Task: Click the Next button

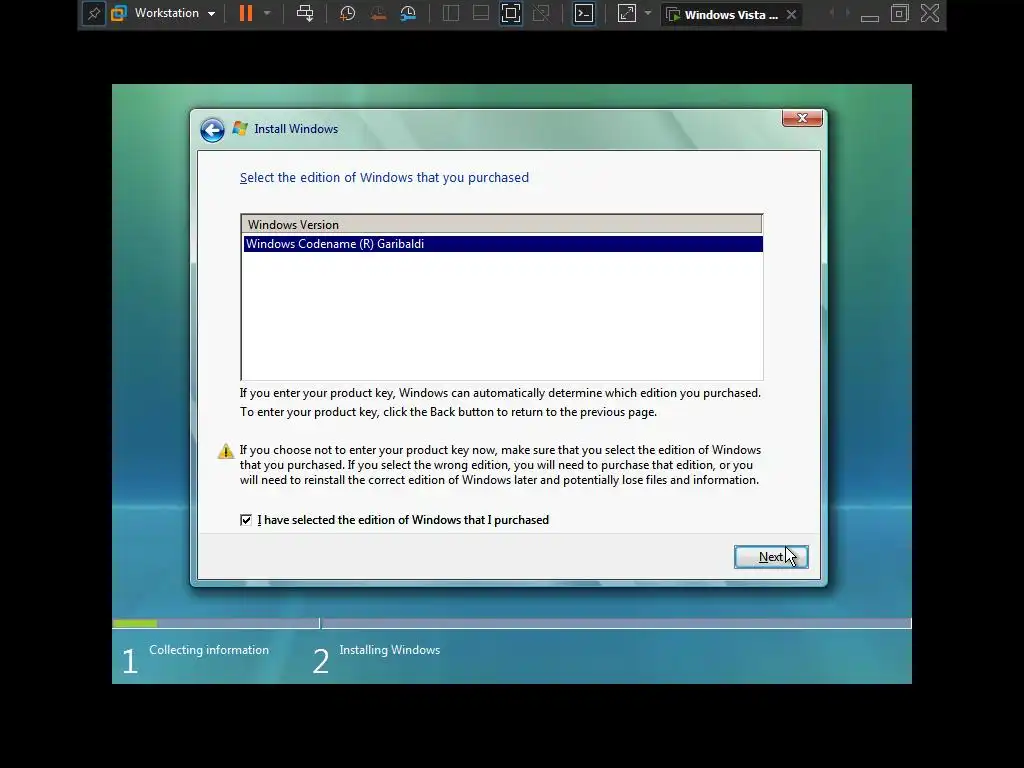Action: (x=771, y=557)
